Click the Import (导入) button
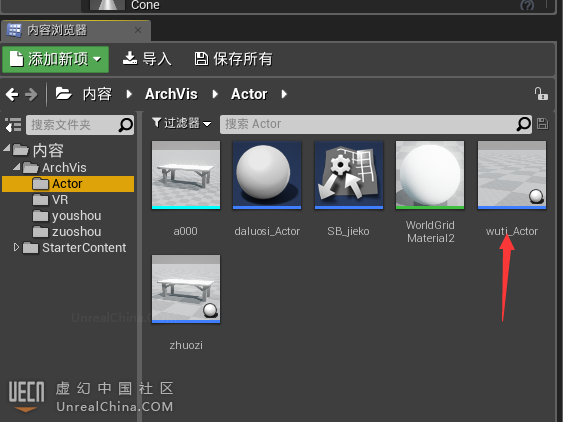 click(147, 59)
